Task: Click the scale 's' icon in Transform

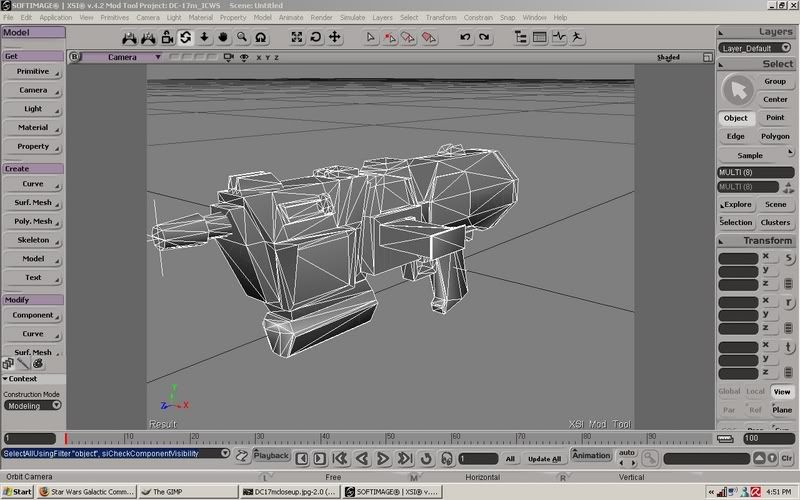Action: pos(789,259)
